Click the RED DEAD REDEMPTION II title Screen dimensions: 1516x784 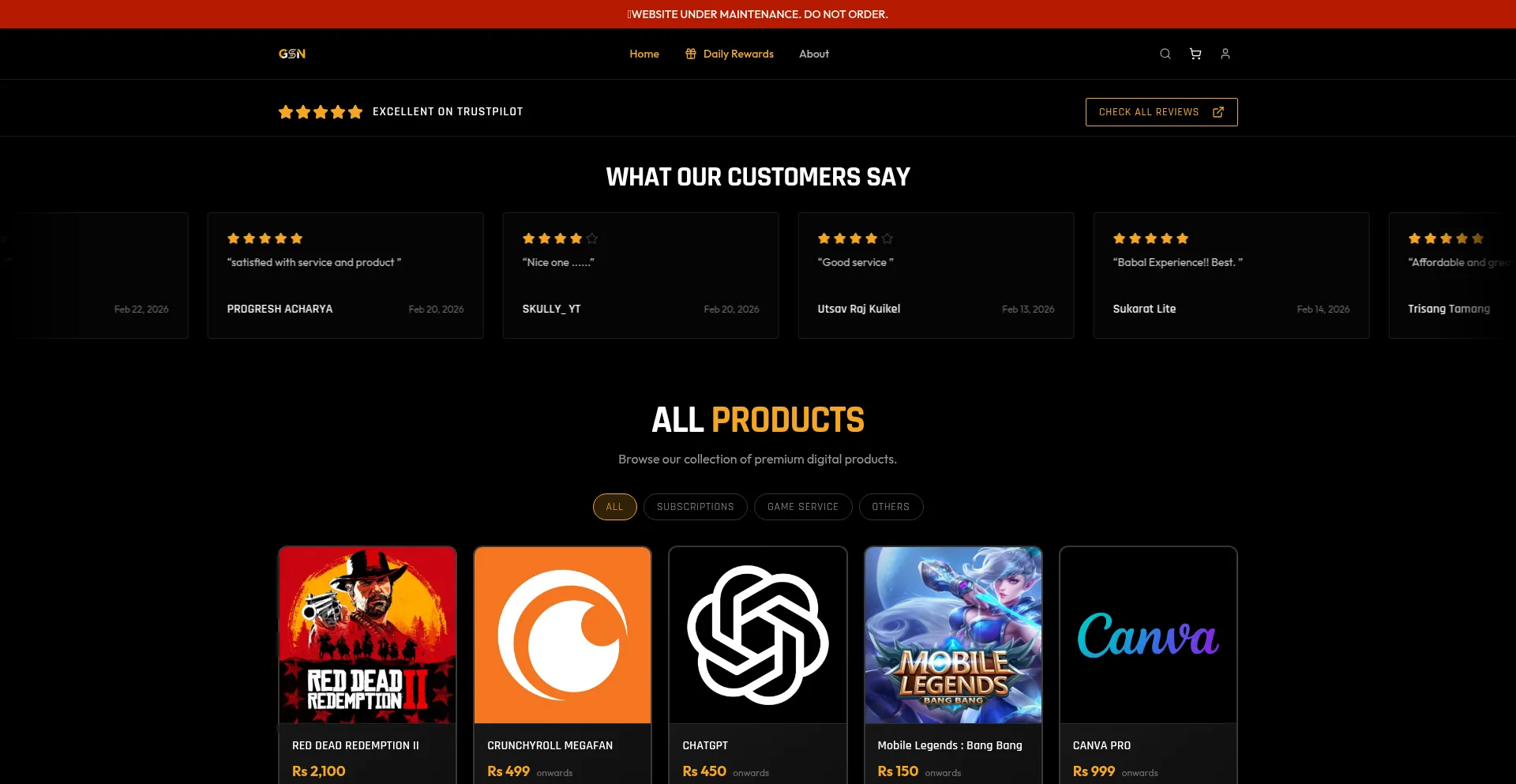point(355,745)
